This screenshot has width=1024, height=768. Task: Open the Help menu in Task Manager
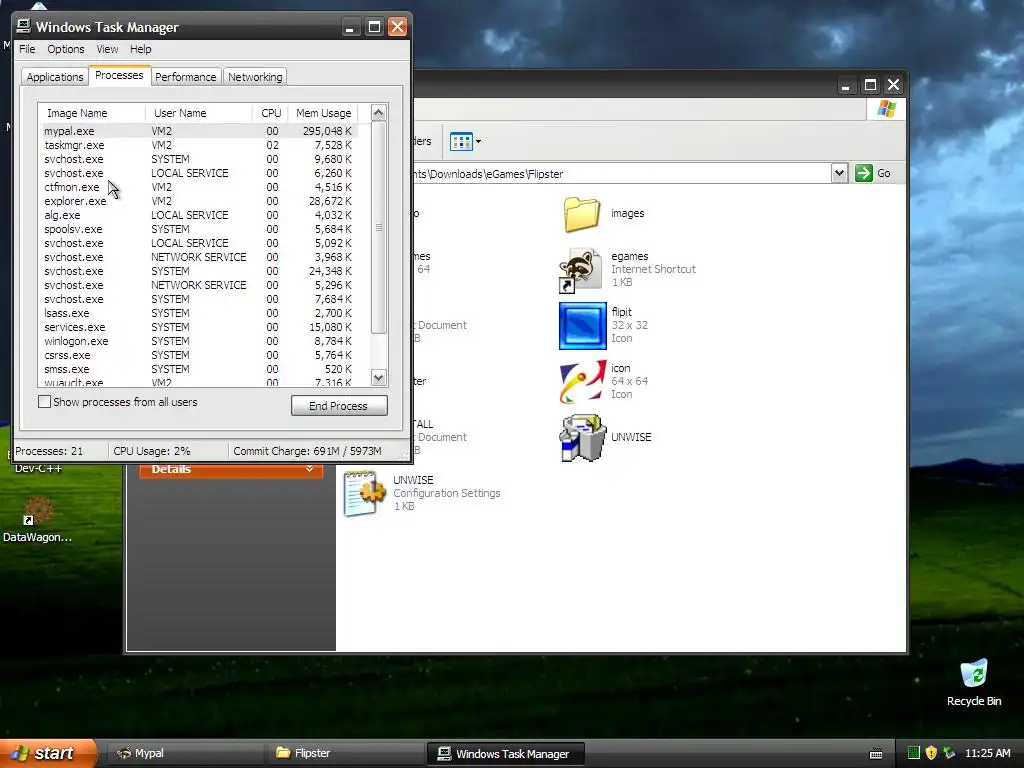pos(140,49)
